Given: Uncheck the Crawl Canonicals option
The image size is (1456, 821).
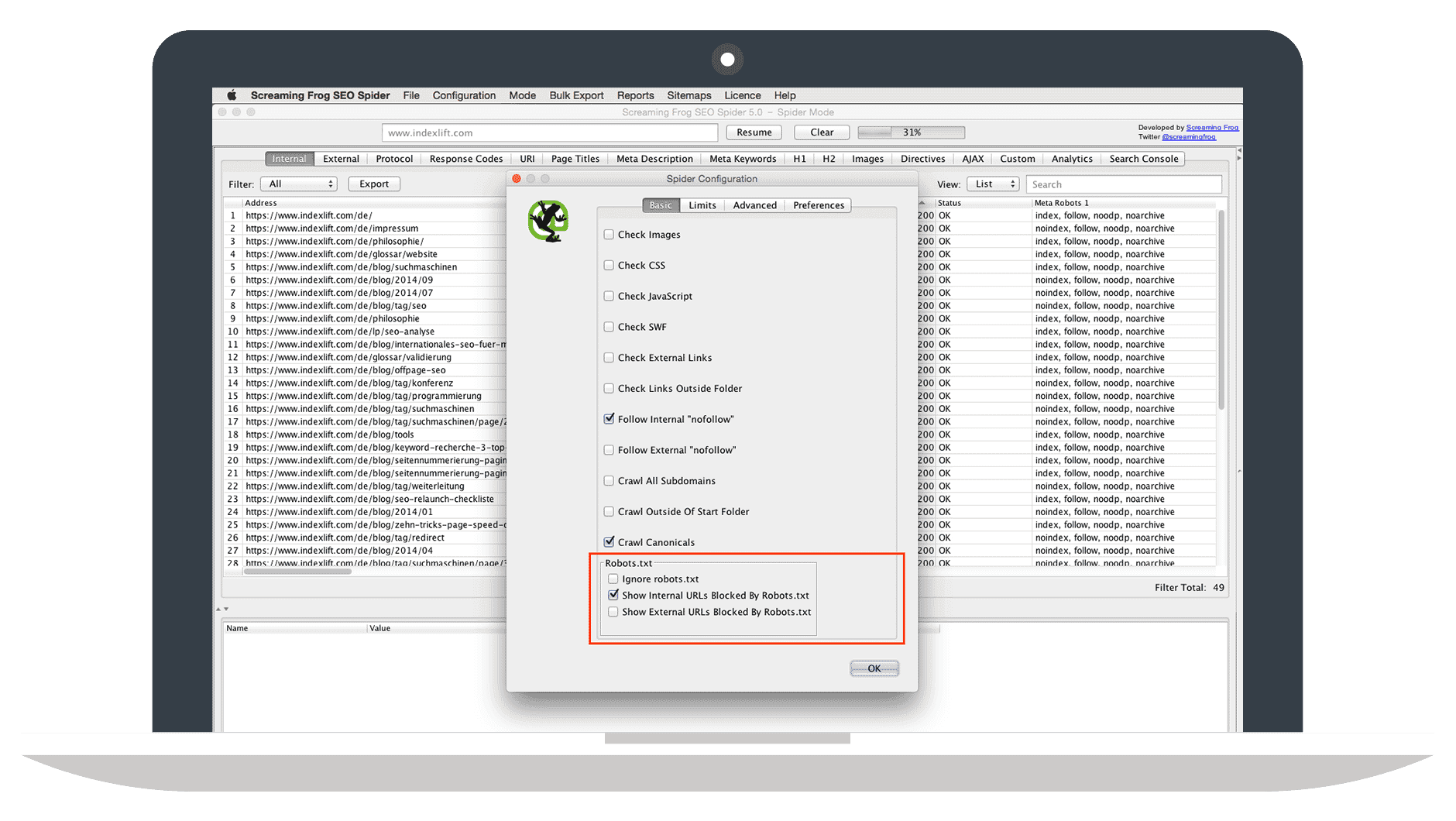Looking at the screenshot, I should click(609, 542).
